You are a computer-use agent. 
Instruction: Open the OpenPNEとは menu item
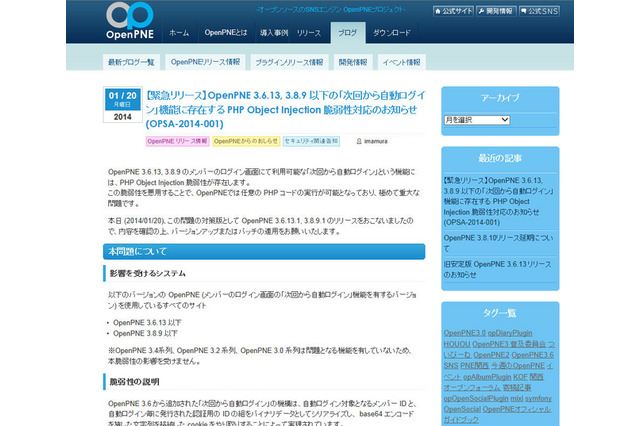click(x=226, y=33)
